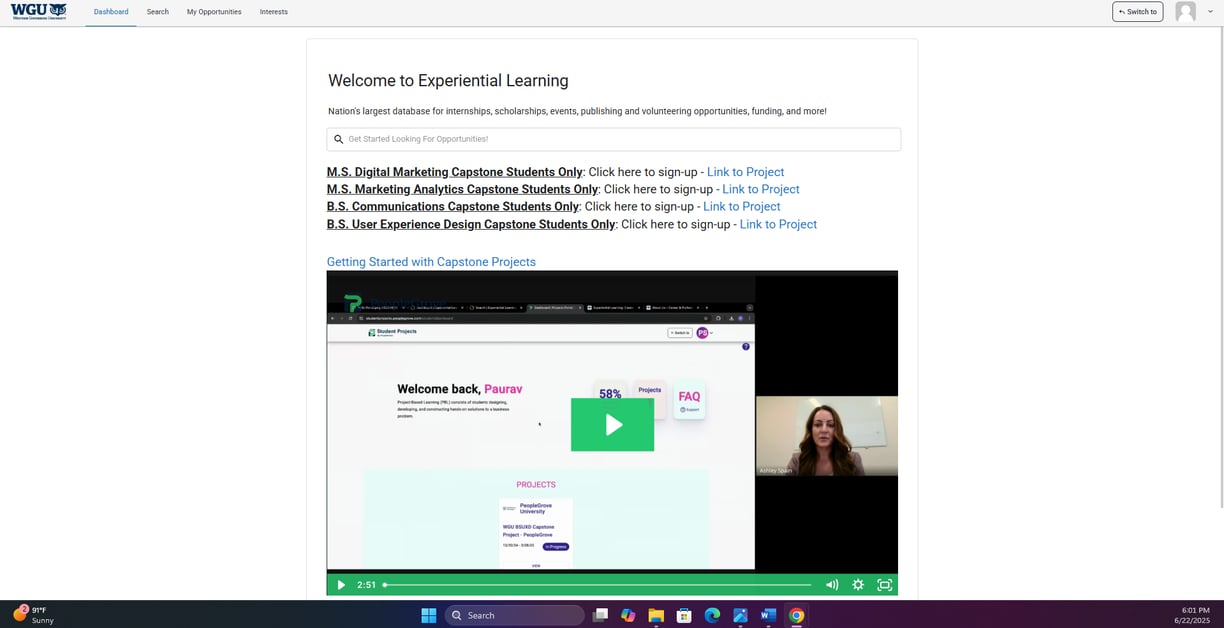Viewport: 1224px width, 628px height.
Task: Click the Switch to button
Action: [x=1137, y=12]
